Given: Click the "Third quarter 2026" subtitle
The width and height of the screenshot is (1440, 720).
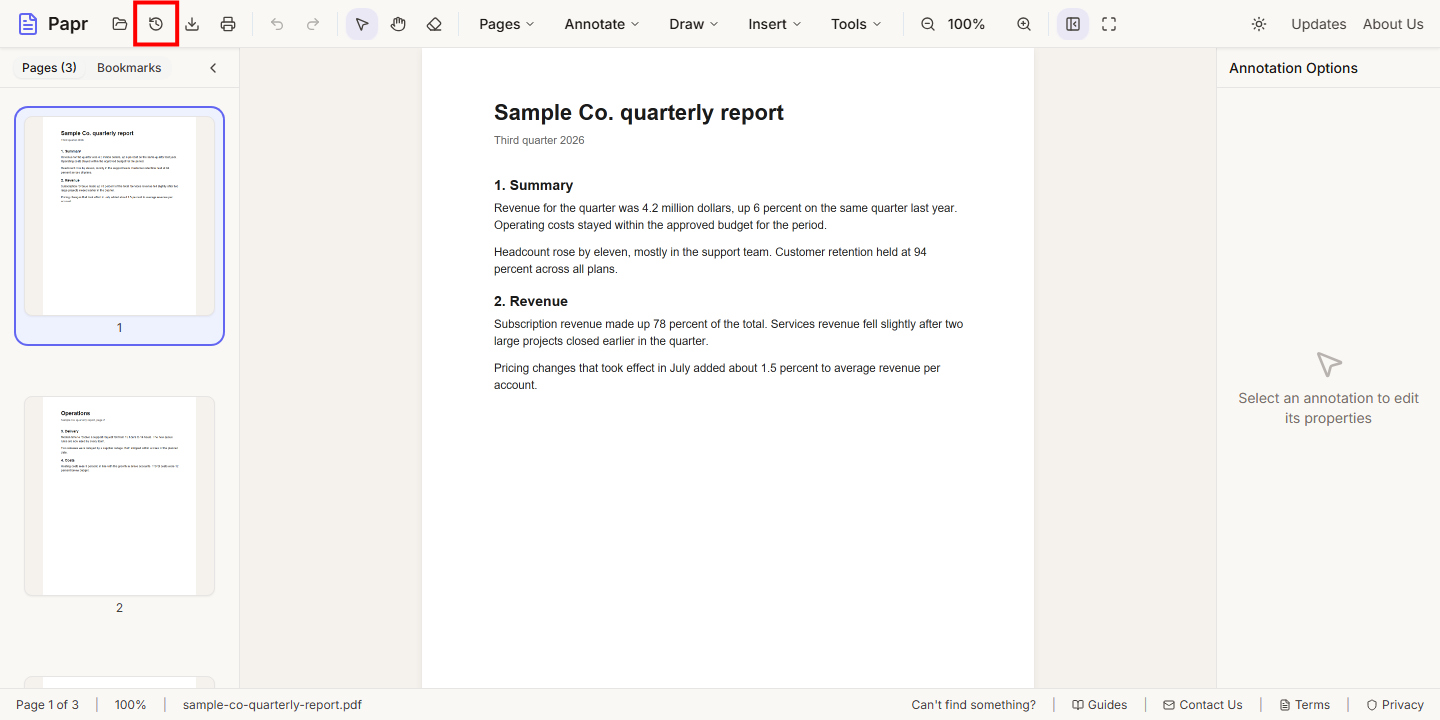Looking at the screenshot, I should click(539, 140).
